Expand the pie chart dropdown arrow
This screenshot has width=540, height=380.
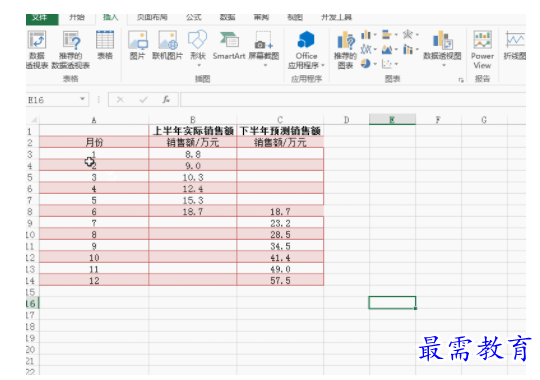pos(375,64)
